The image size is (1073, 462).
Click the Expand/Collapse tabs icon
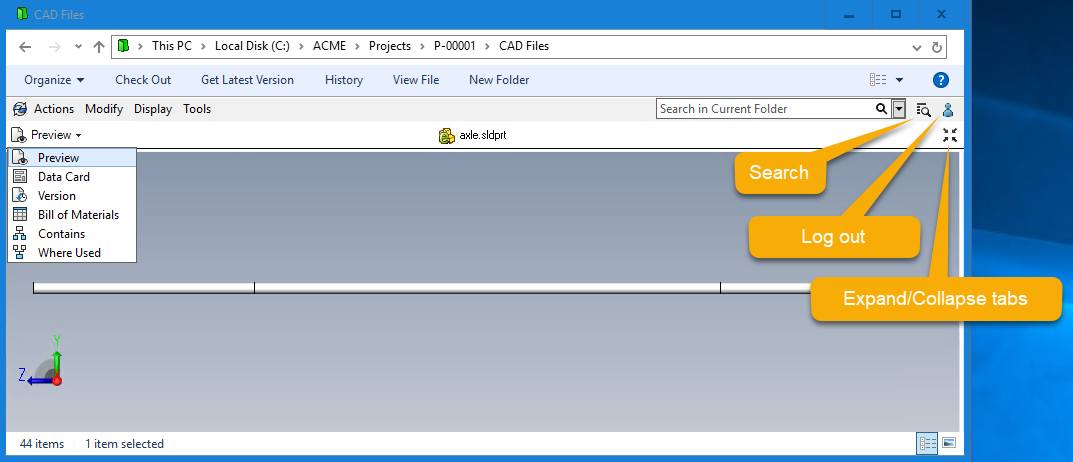pos(949,135)
